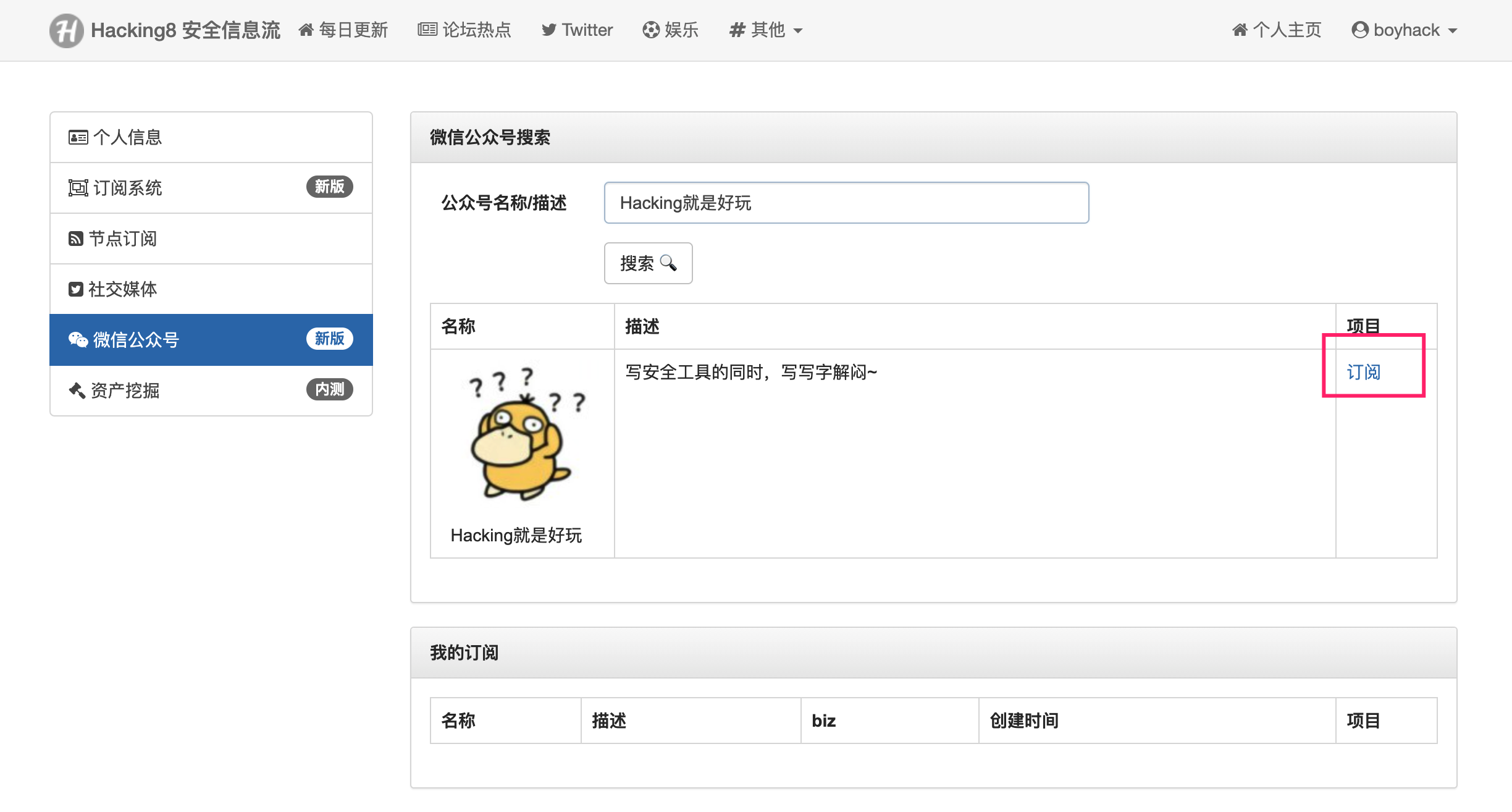
Task: Click the 订阅 subscribe link
Action: click(1363, 372)
